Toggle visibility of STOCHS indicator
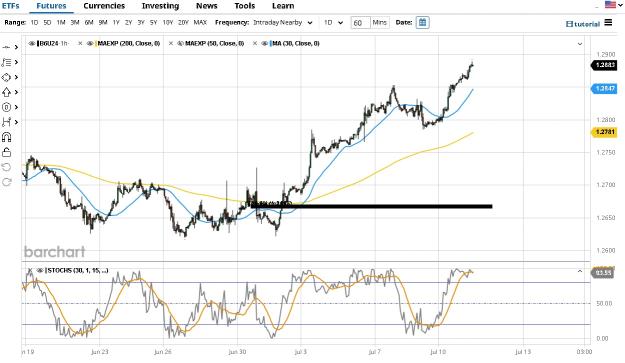 pyautogui.click(x=40, y=270)
